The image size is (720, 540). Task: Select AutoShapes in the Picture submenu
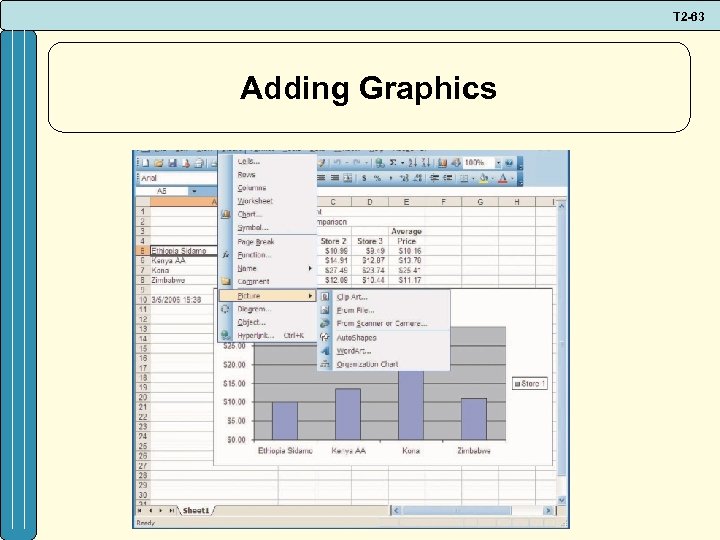pos(383,338)
